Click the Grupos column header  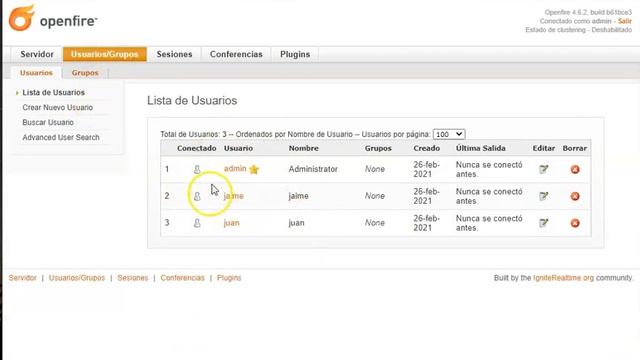point(378,148)
